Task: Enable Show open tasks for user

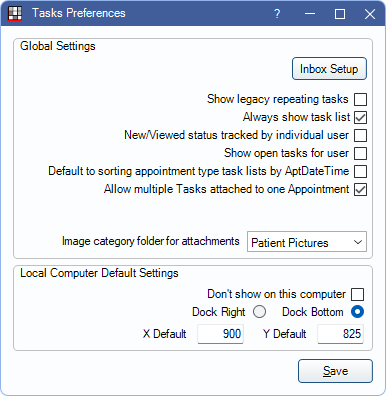Action: pos(361,153)
